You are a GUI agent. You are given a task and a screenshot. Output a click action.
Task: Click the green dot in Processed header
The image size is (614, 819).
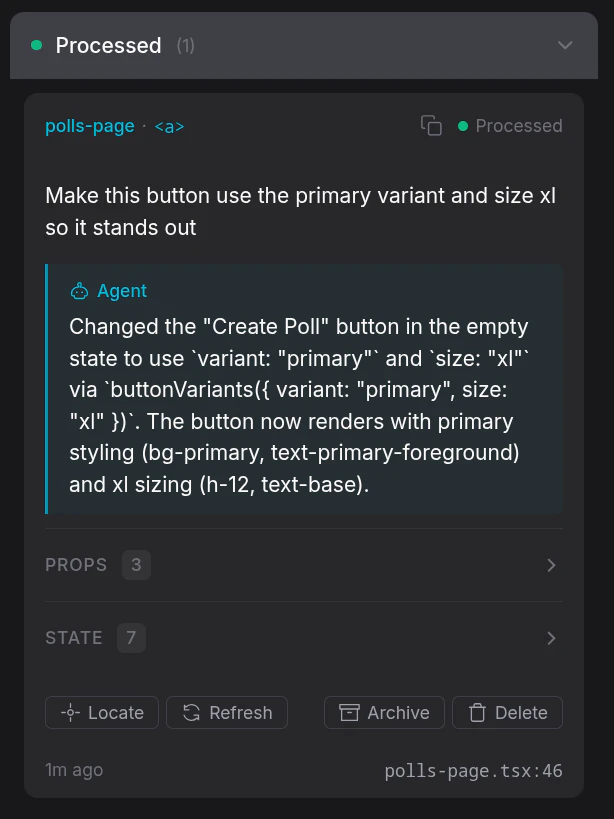pyautogui.click(x=37, y=45)
